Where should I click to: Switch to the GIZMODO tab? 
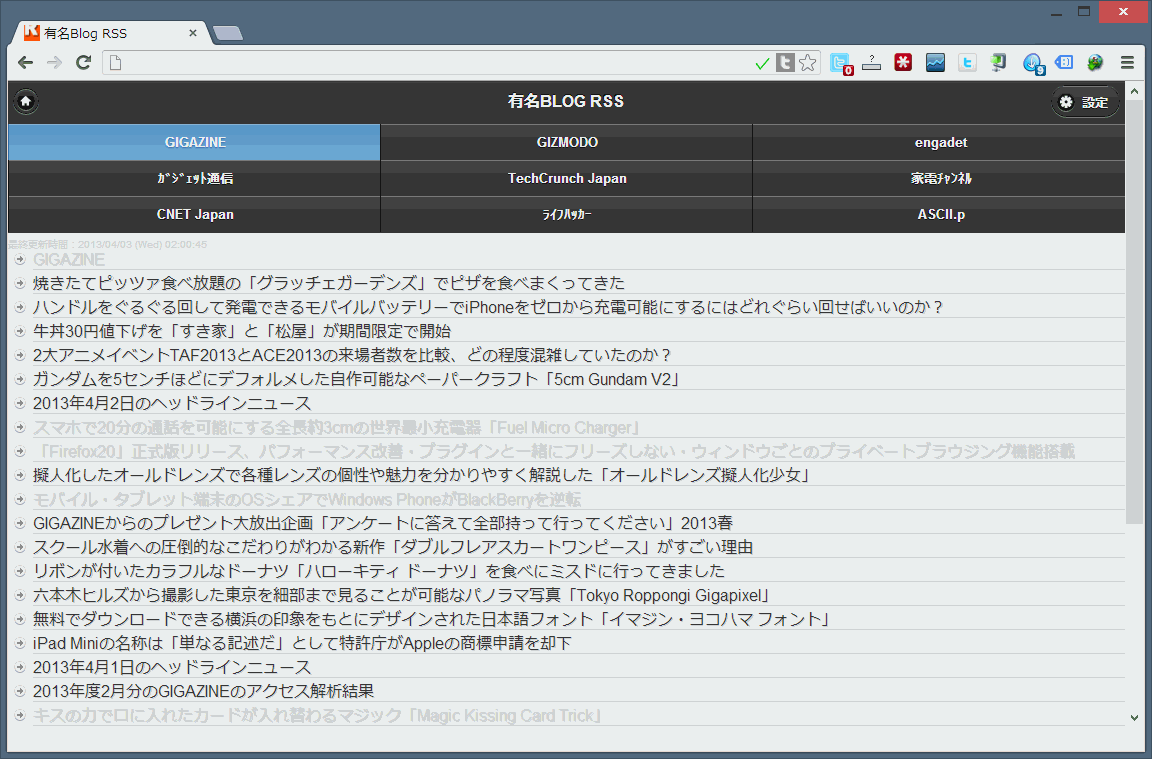566,142
